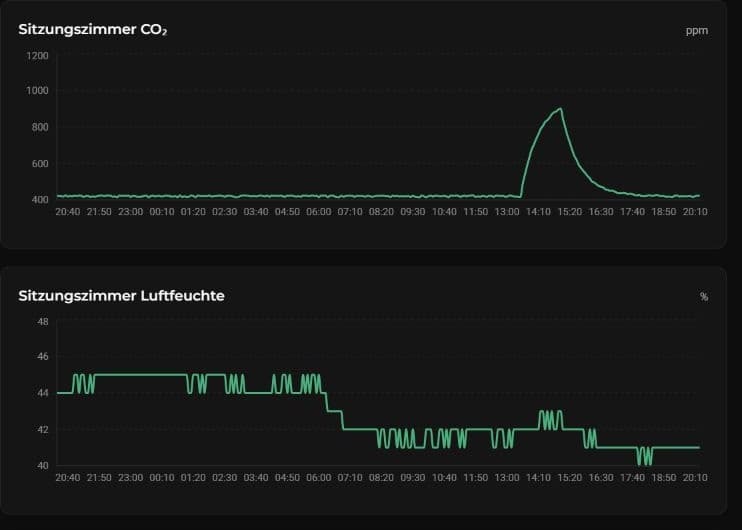
Task: Click the Luftfeuchte dip to 40%
Action: click(x=645, y=457)
